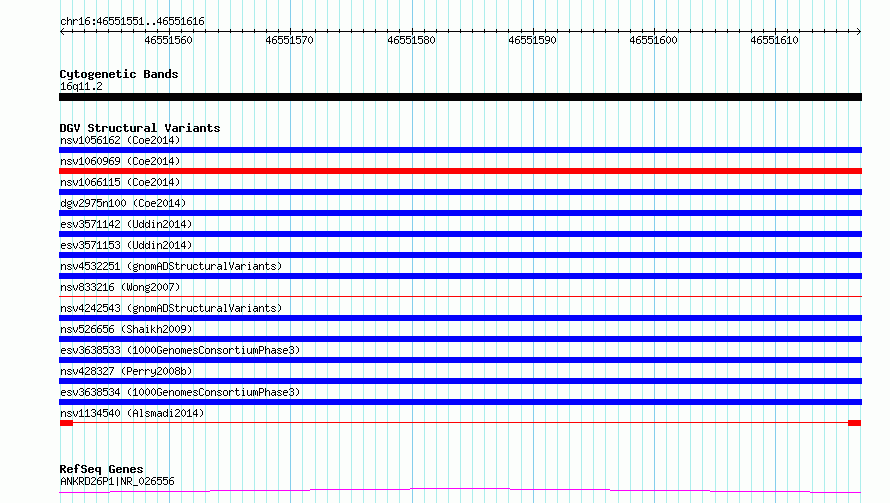Click the magenta ANKRD26P1 gene line
Screen dimensions: 890x503
pyautogui.click(x=460, y=490)
